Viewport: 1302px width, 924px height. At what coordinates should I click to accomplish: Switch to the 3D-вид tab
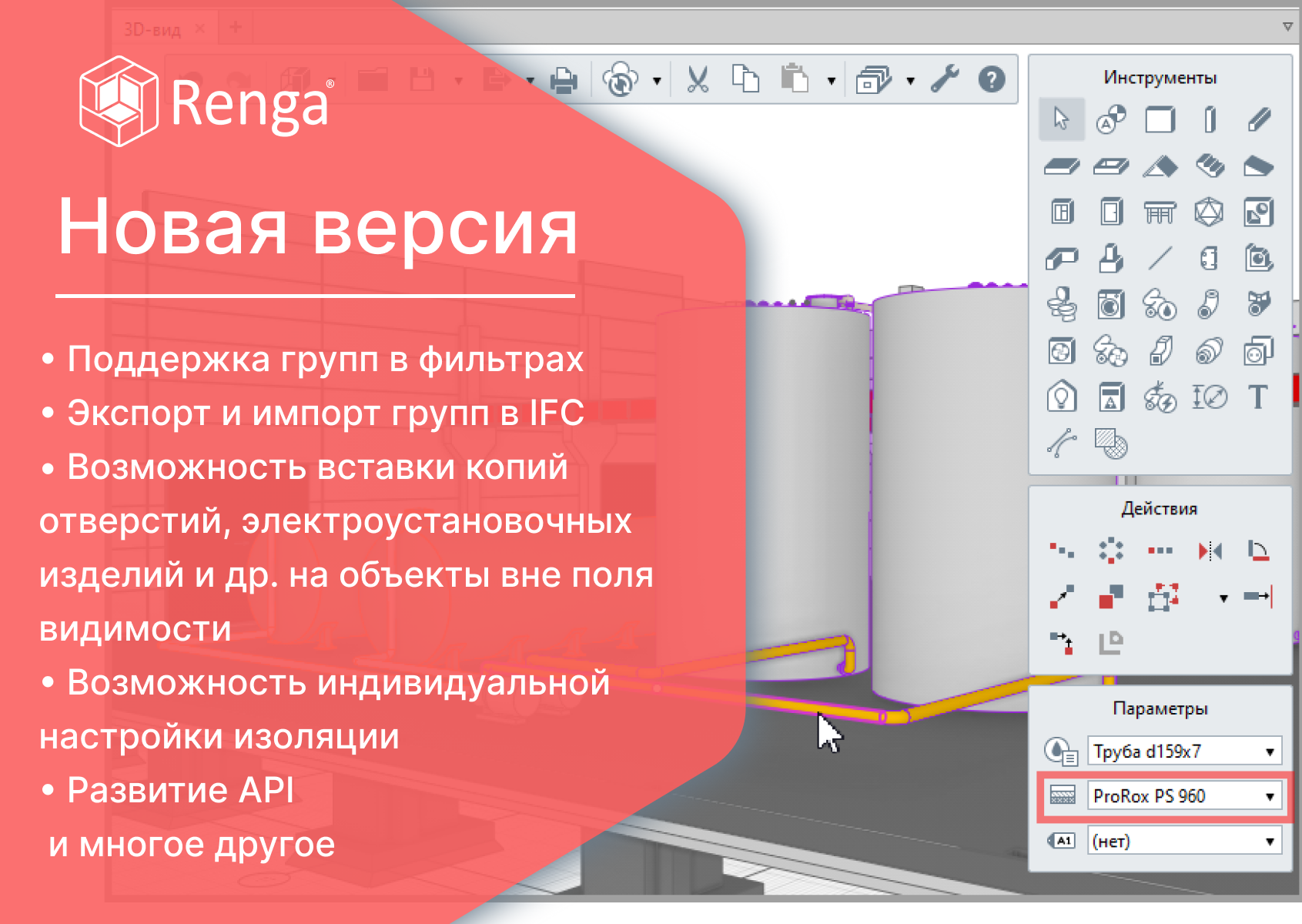click(x=152, y=27)
